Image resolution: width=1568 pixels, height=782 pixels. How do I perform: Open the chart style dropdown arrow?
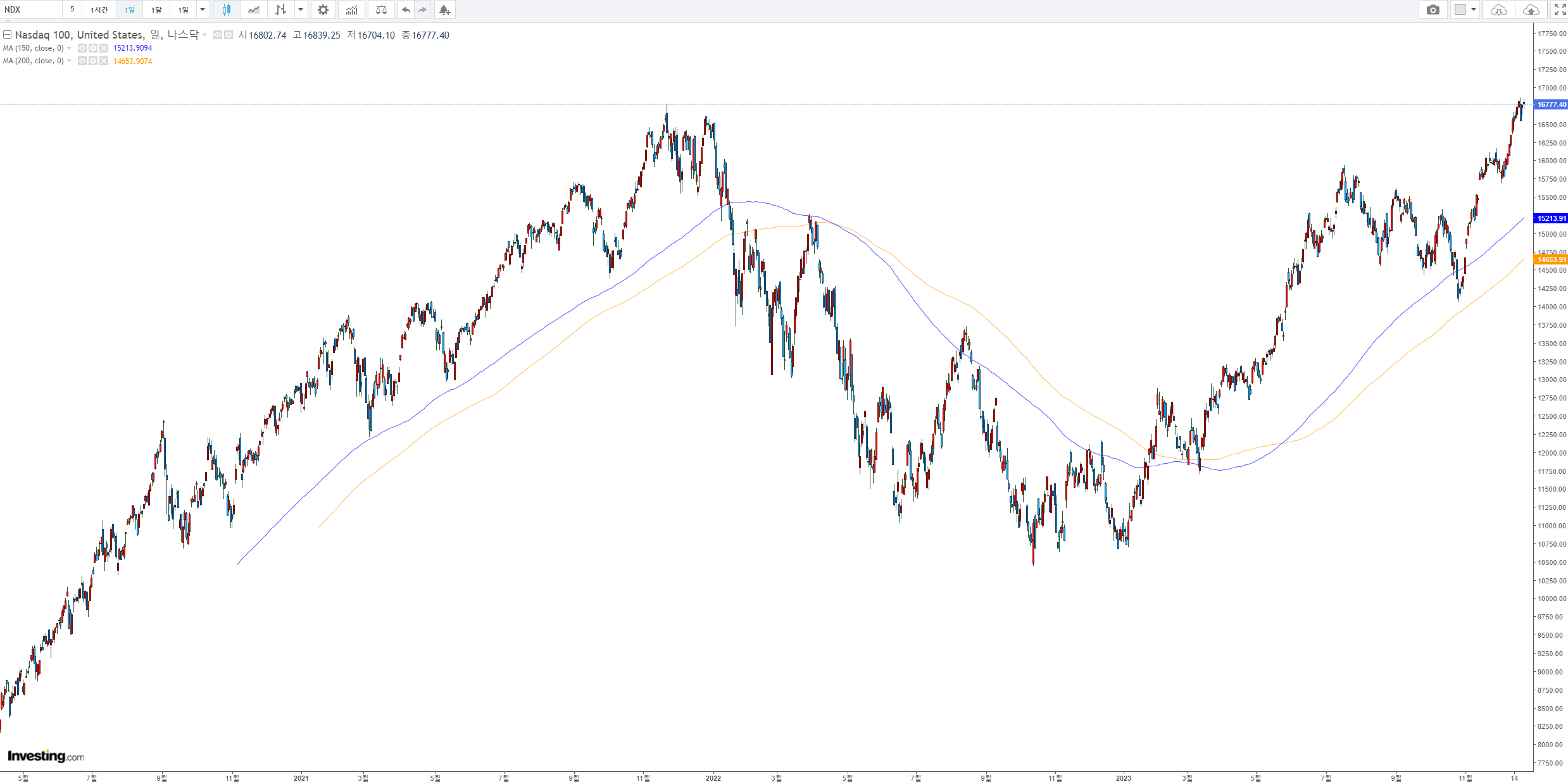[301, 9]
